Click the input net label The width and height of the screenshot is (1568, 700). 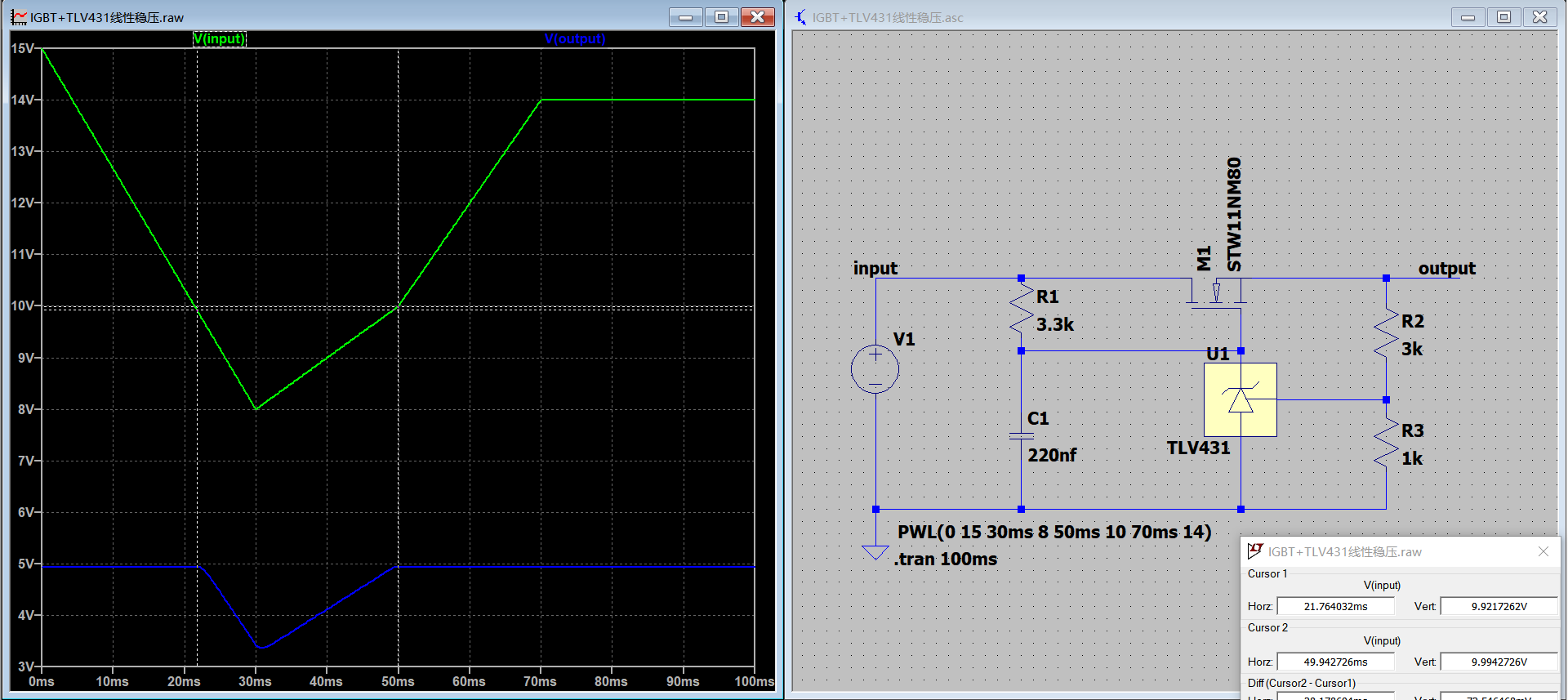(875, 269)
